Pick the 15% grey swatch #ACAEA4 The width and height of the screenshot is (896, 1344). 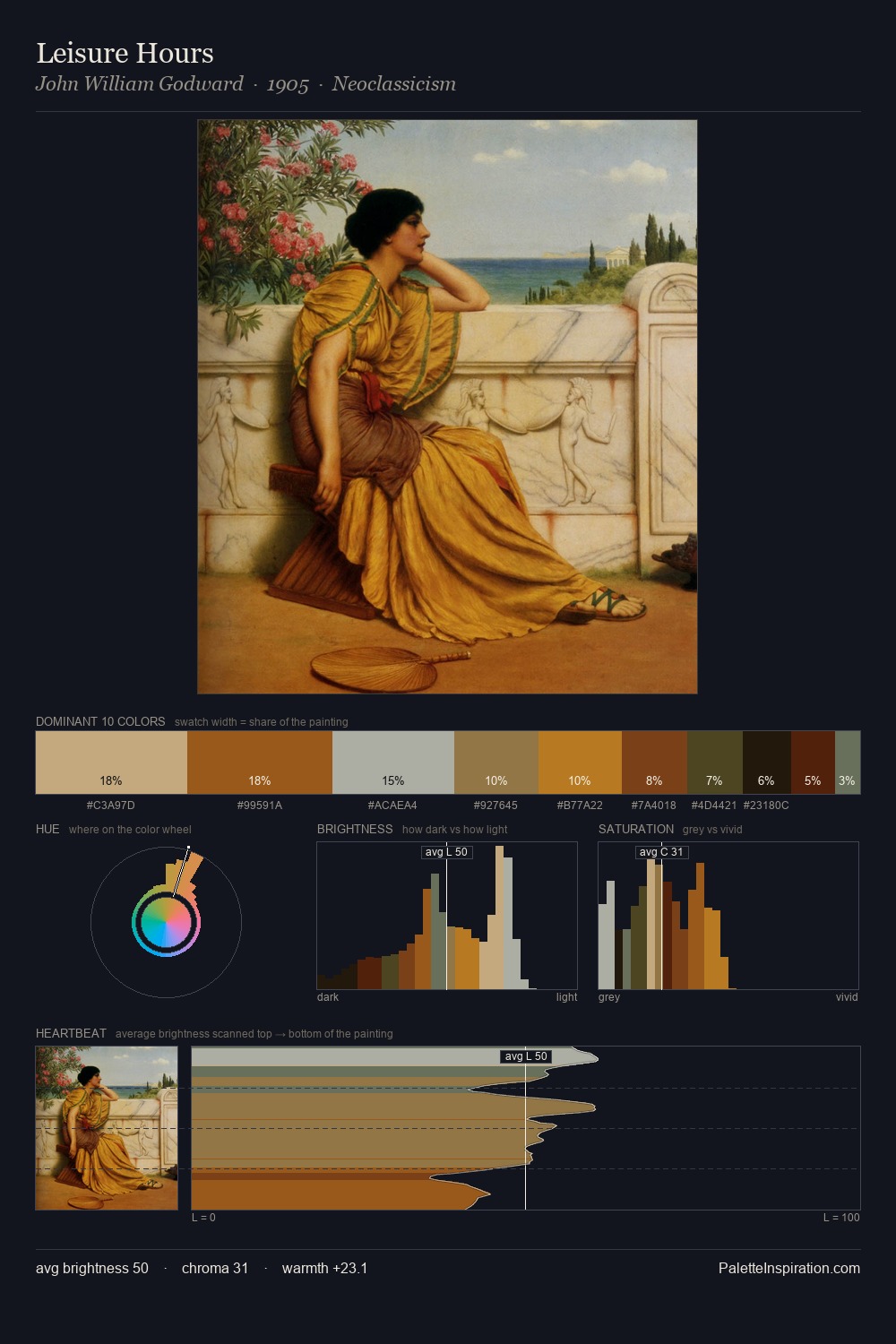(393, 762)
